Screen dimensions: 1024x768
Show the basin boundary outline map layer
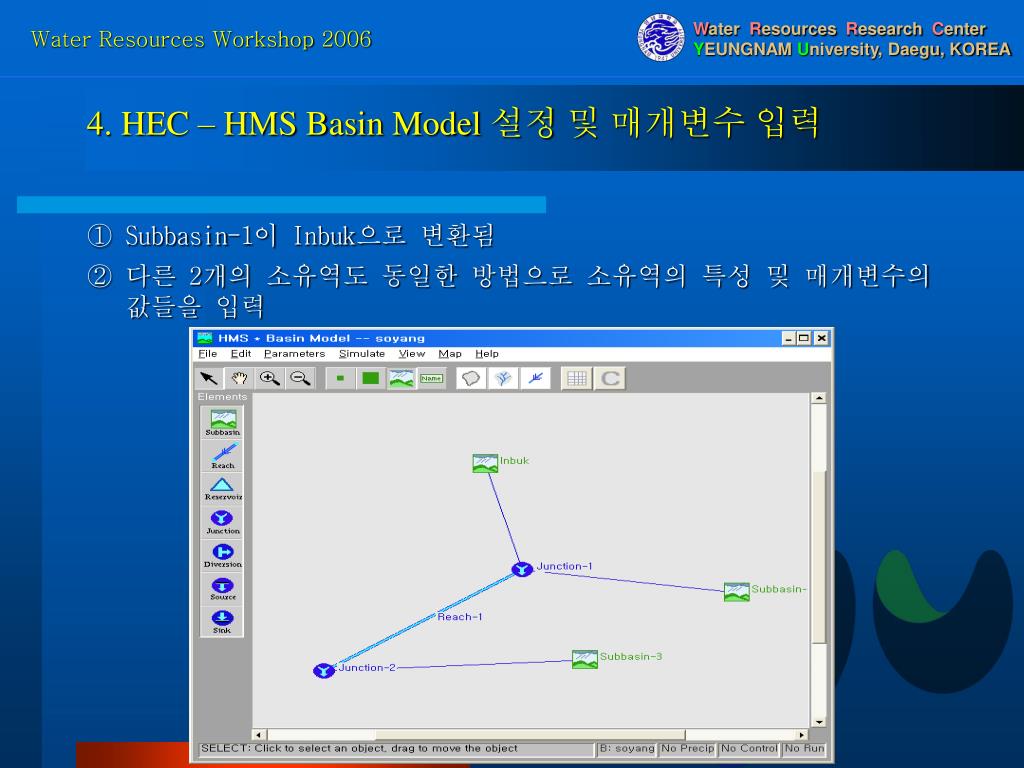471,378
